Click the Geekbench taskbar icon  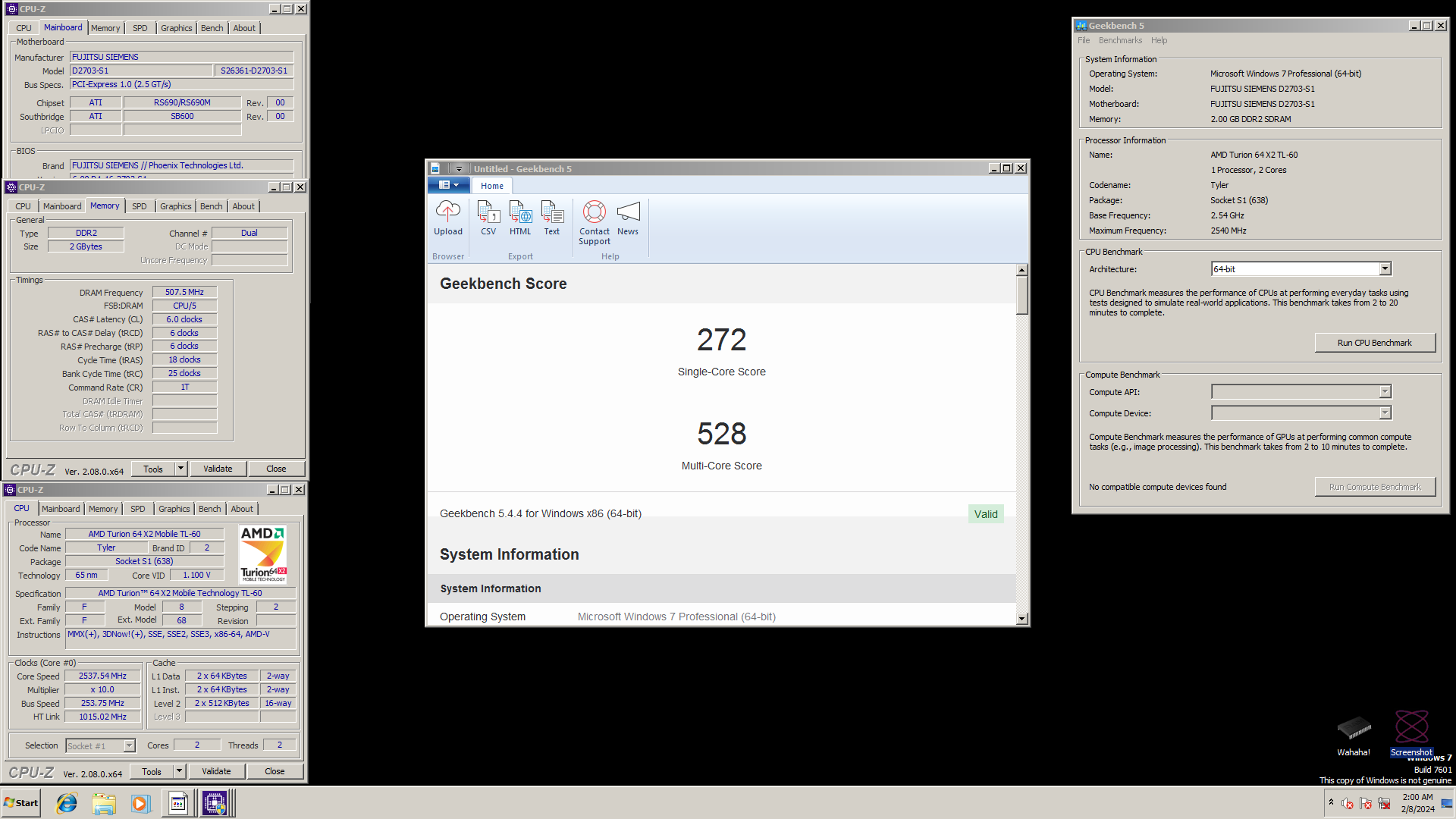tap(178, 803)
